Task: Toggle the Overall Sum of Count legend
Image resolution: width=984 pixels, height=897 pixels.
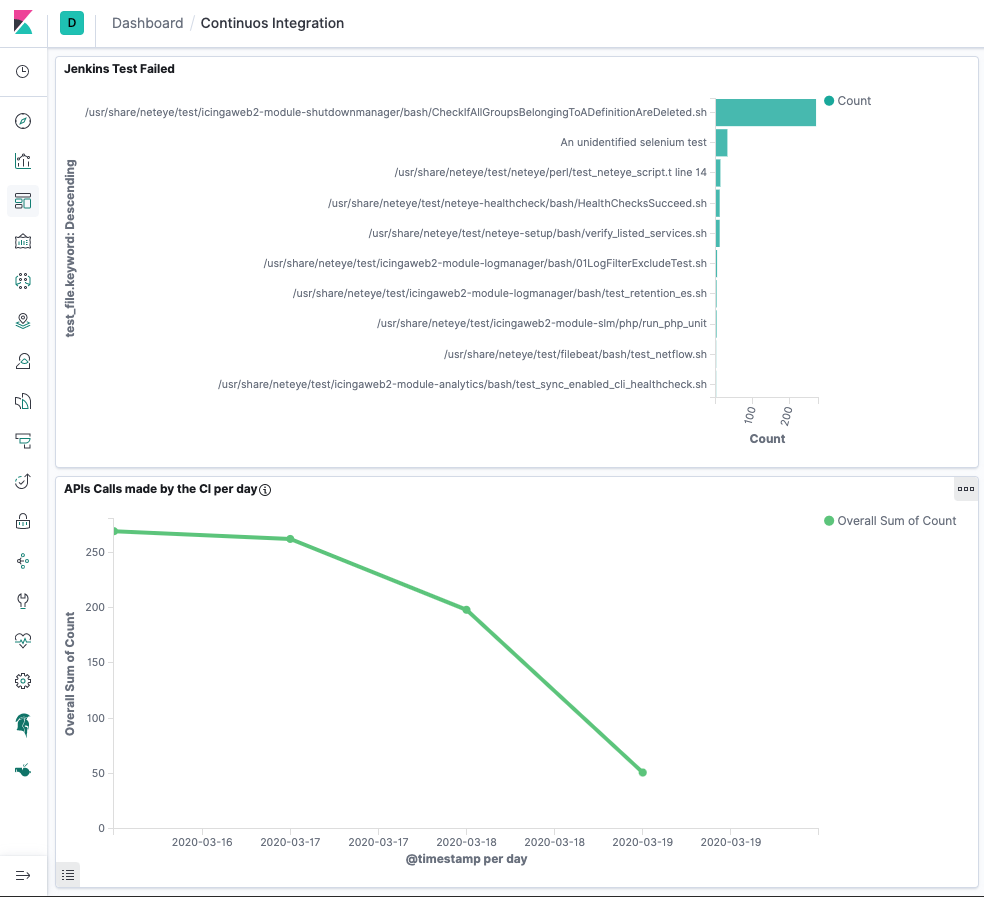Action: tap(890, 521)
